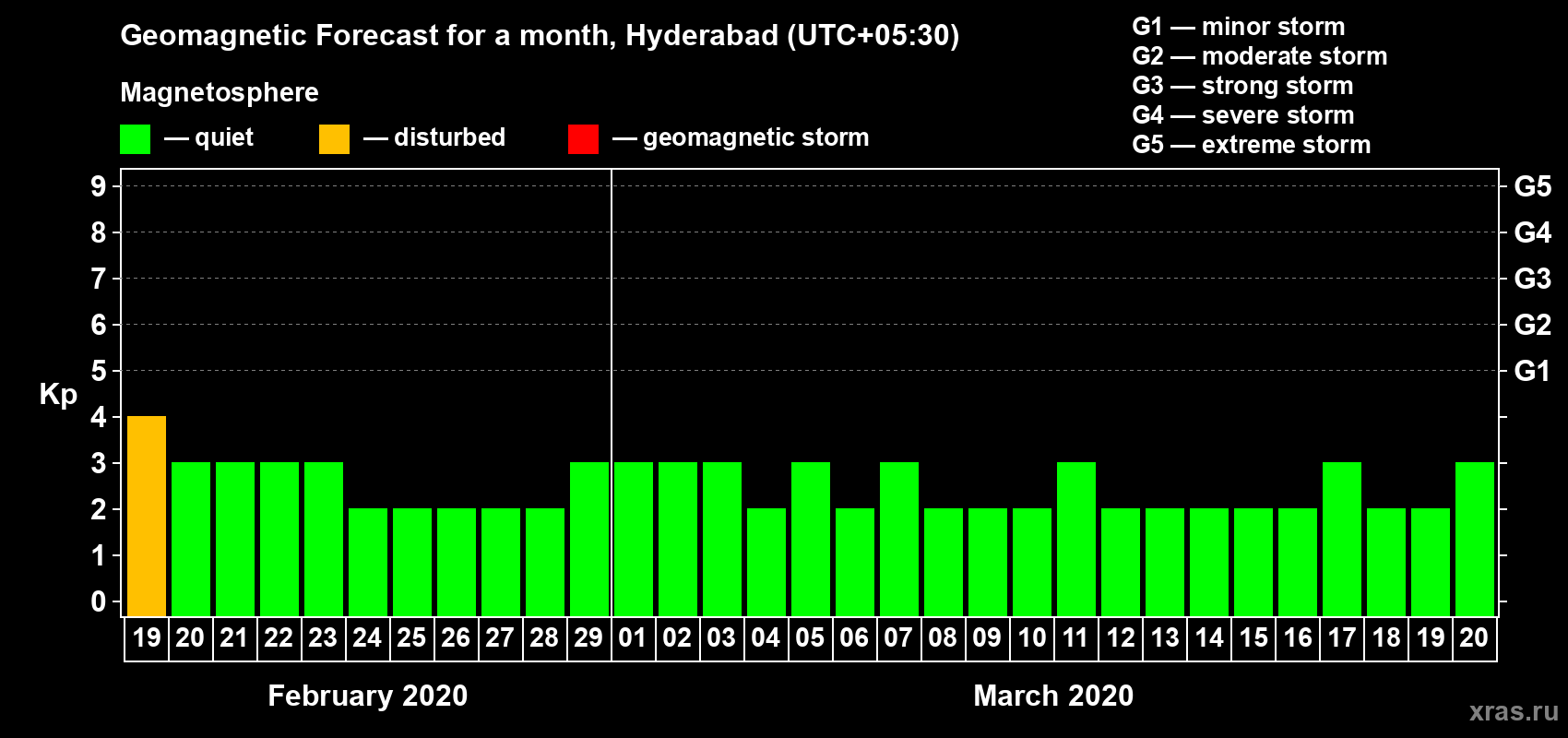Screen dimensions: 1568x738
Task: Click the green bar for March 17
Action: 1342,539
